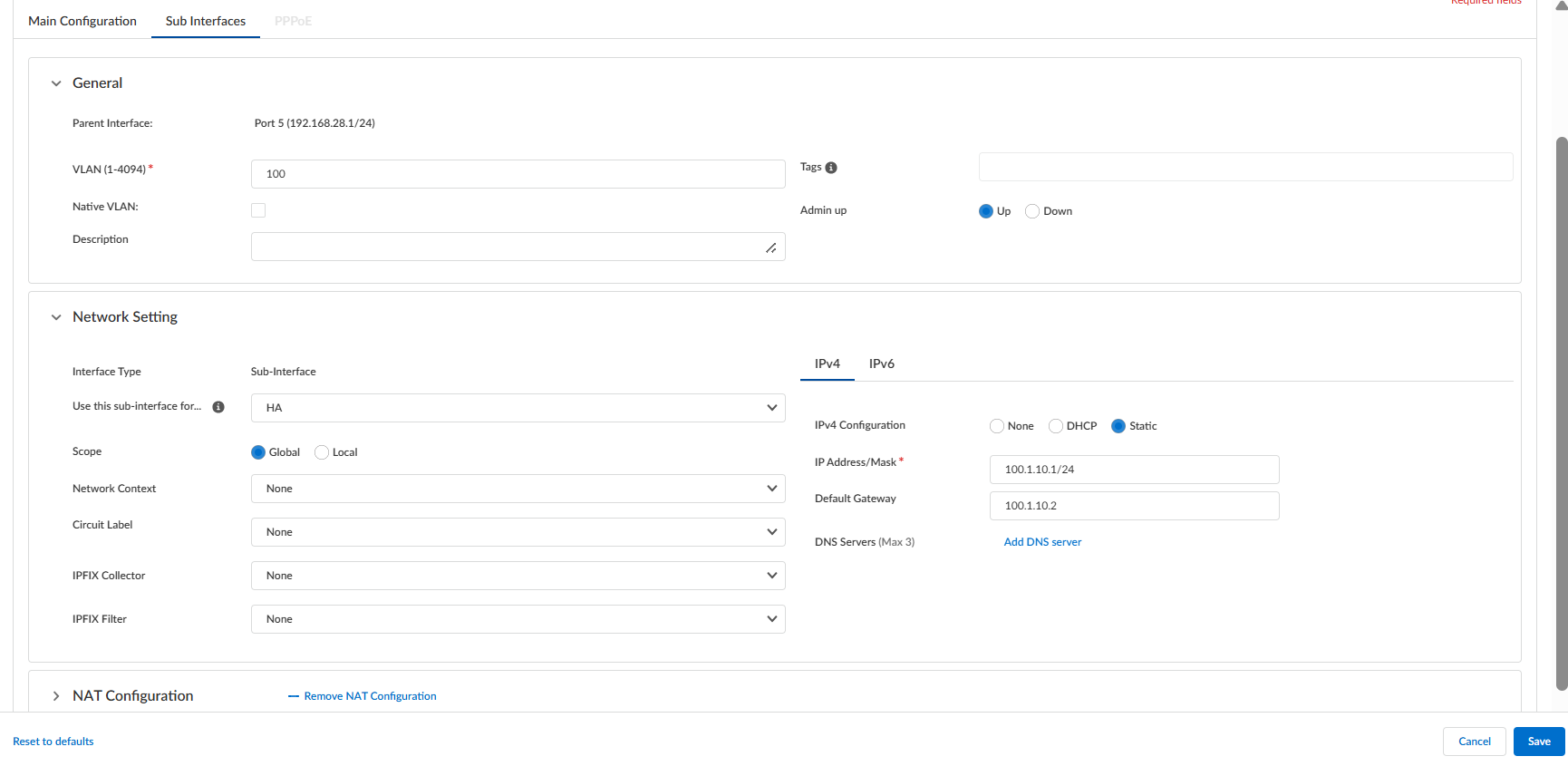
Task: Click the Add DNS server link
Action: 1042,542
